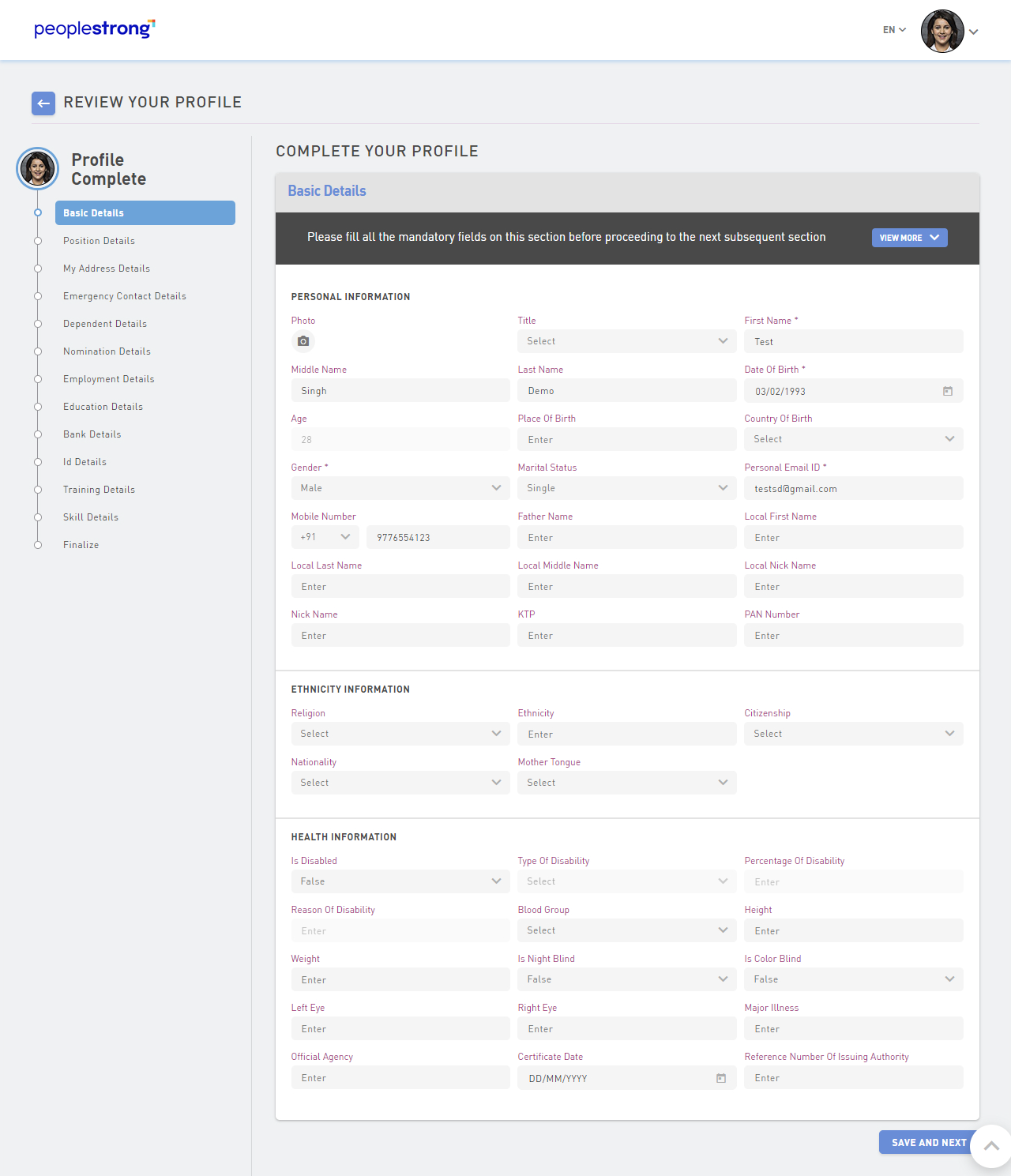Open the Marital Status dropdown

626,488
